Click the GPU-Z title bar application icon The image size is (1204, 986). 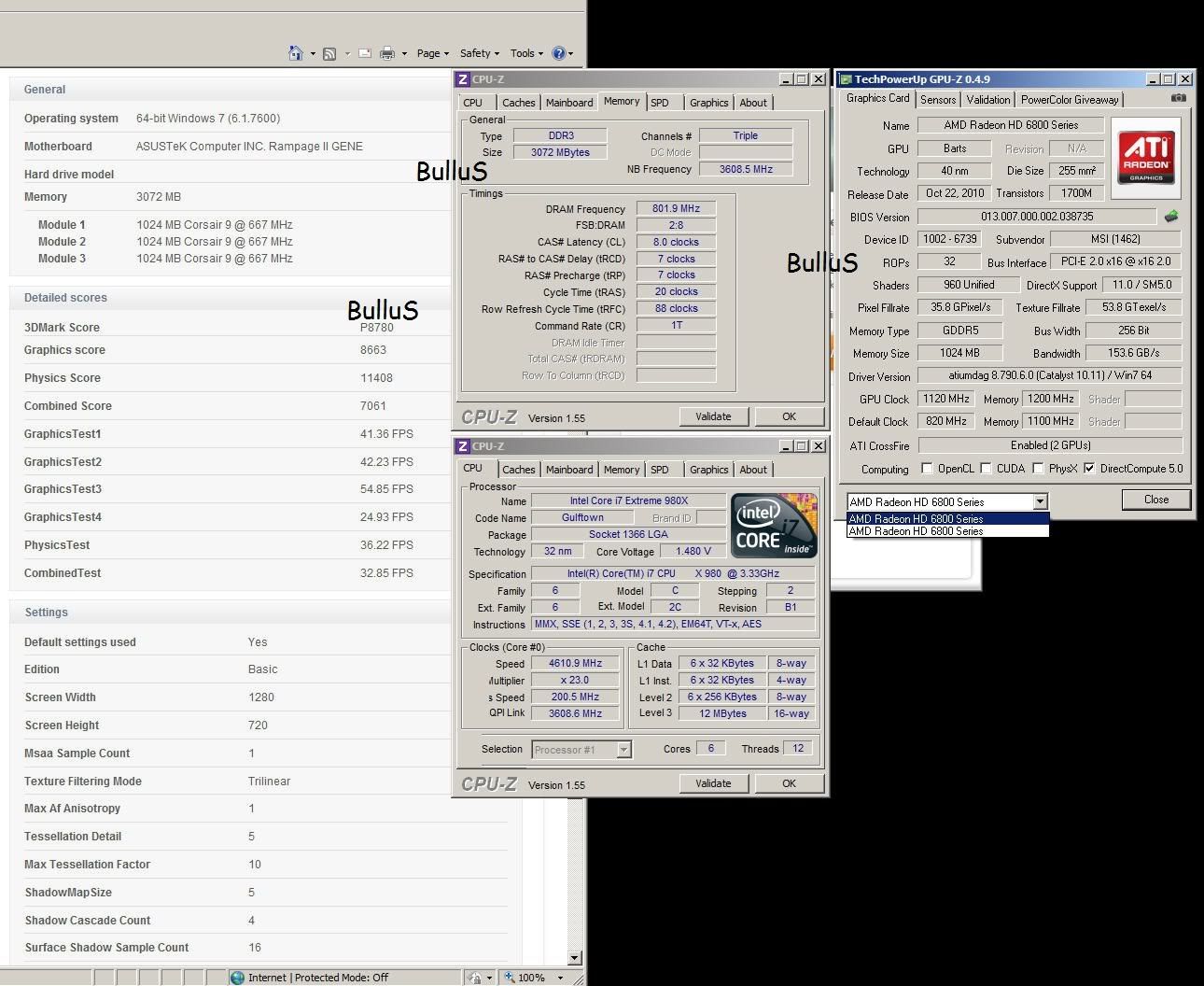click(x=847, y=79)
